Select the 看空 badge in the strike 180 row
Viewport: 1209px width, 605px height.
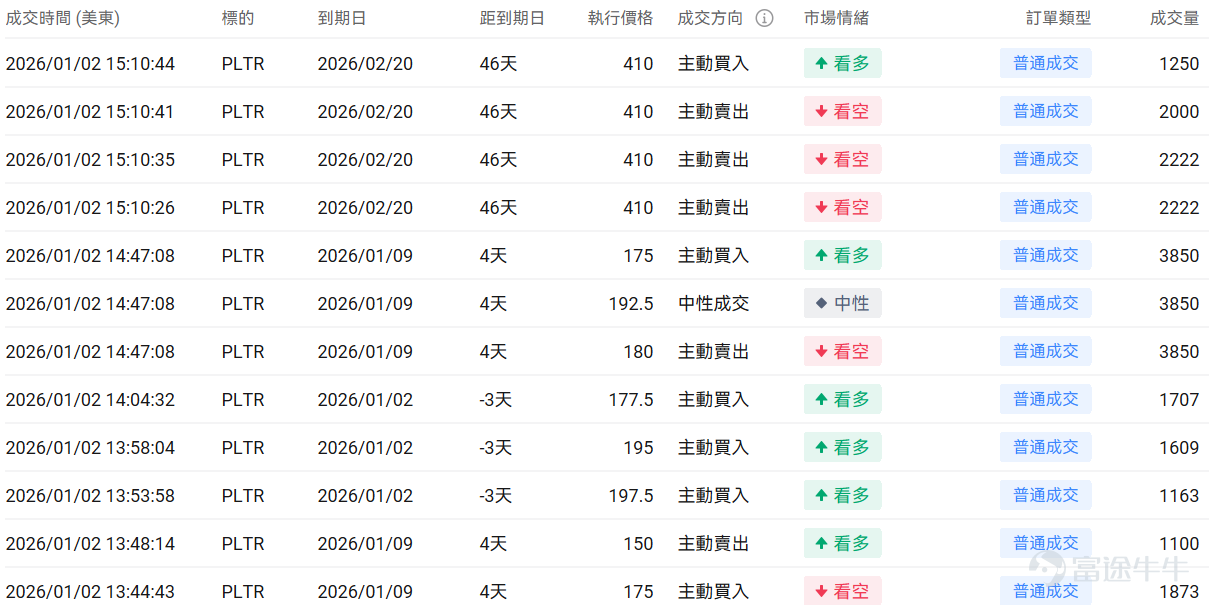(843, 351)
